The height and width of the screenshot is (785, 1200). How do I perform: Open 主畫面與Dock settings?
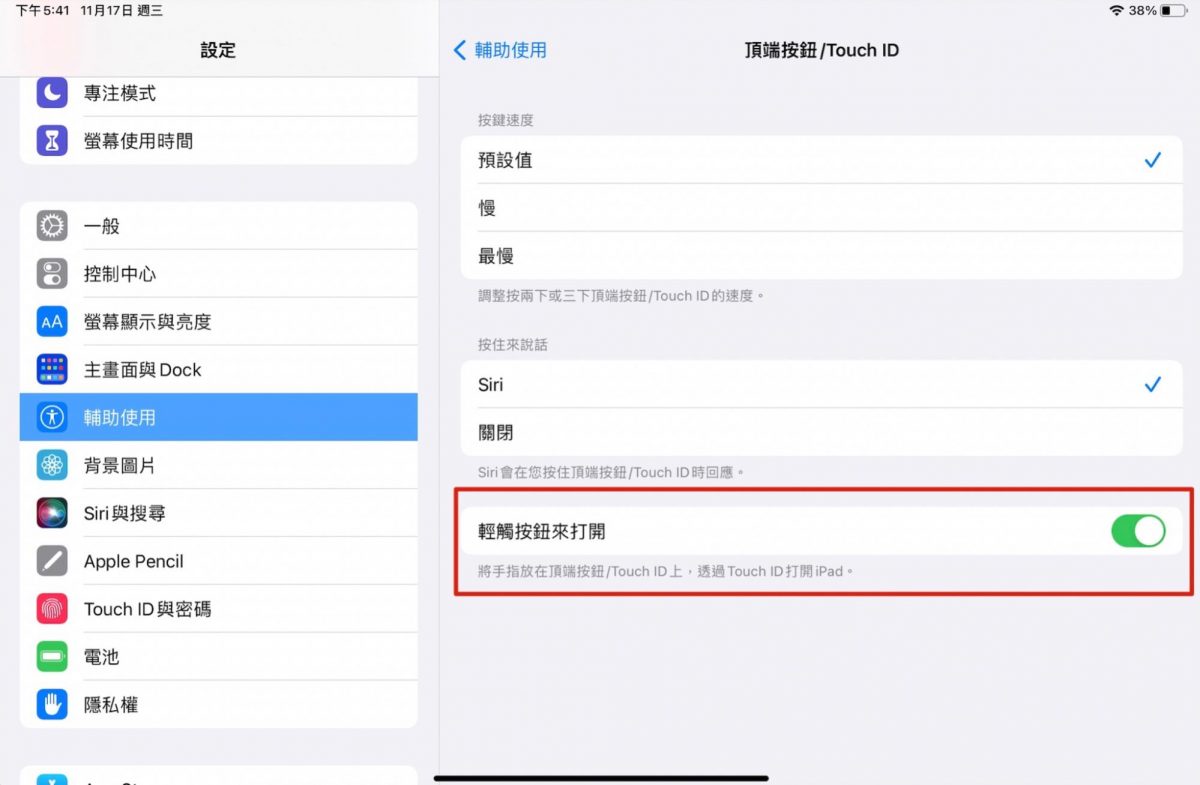click(x=218, y=370)
